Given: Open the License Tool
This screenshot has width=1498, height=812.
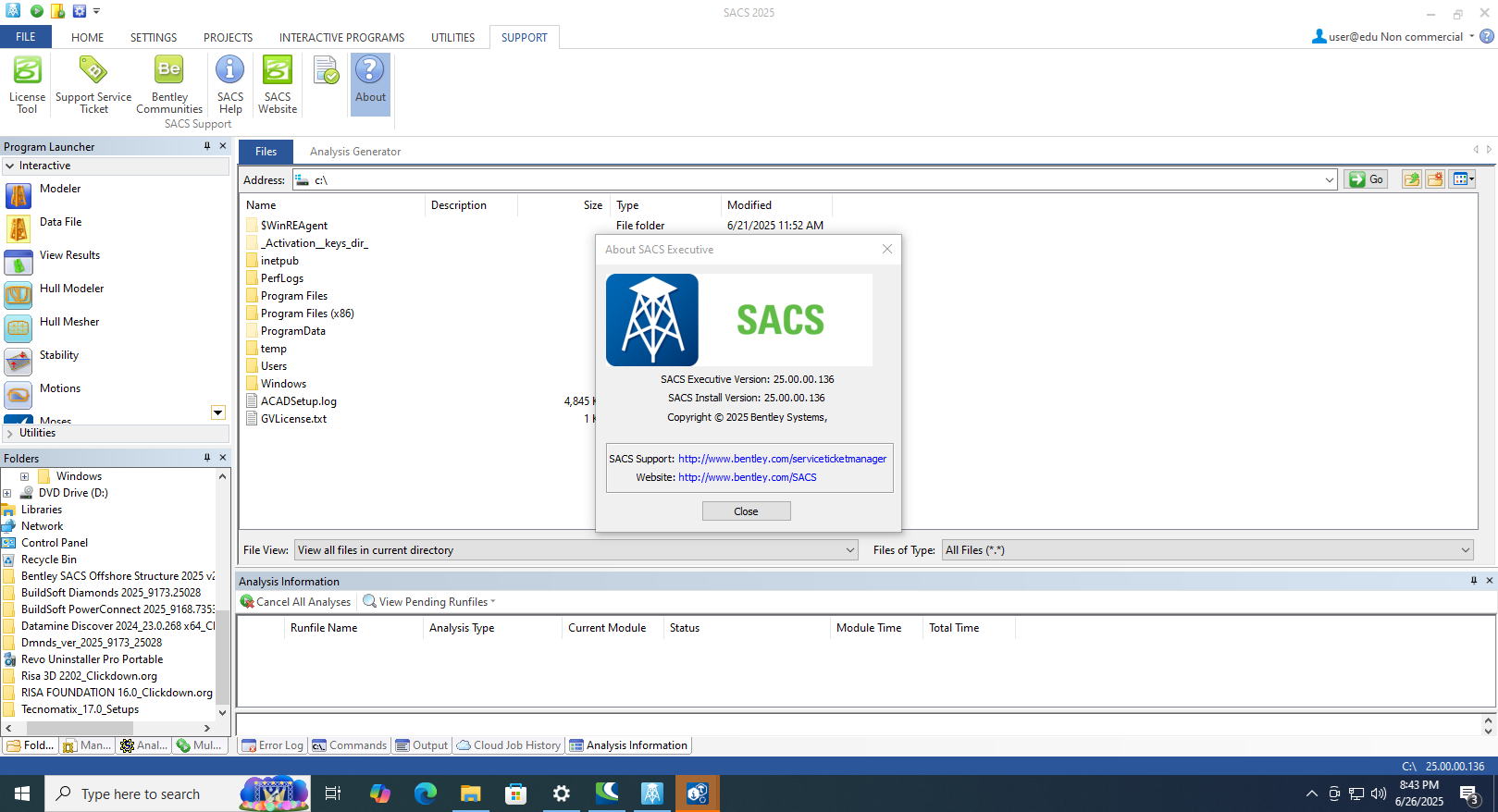Looking at the screenshot, I should coord(27,84).
